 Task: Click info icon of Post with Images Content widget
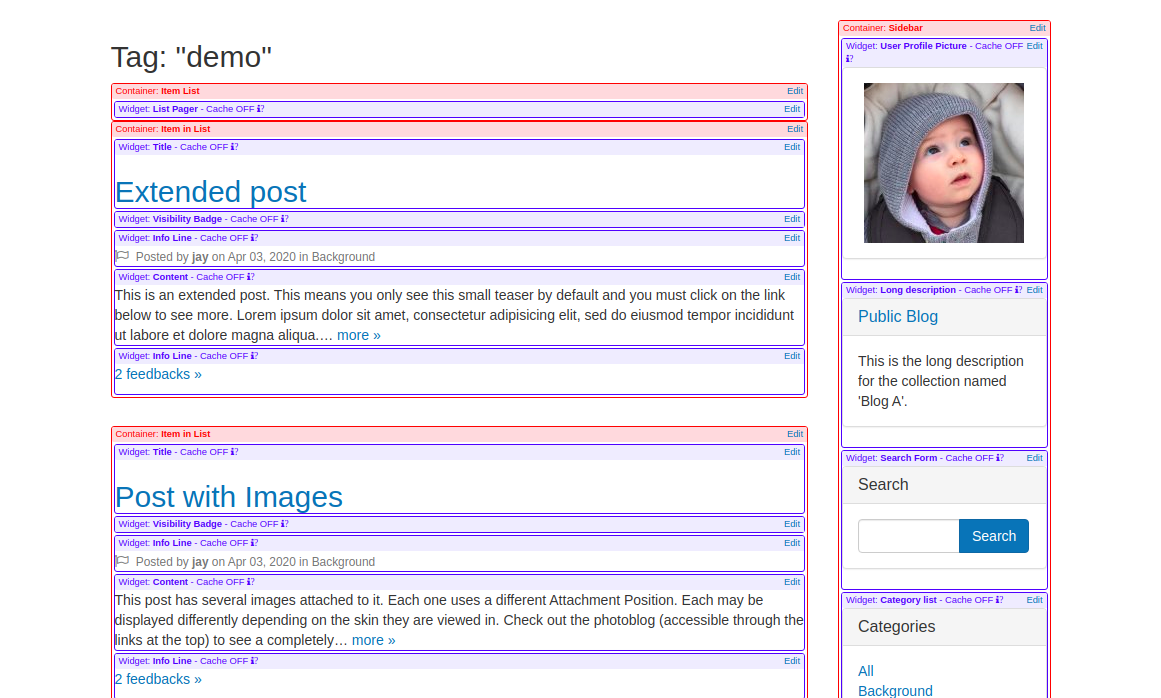[x=250, y=582]
